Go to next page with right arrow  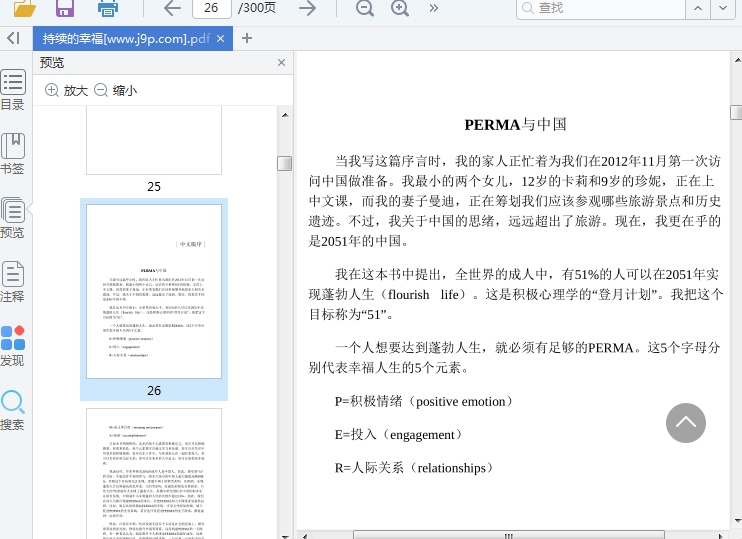[308, 8]
